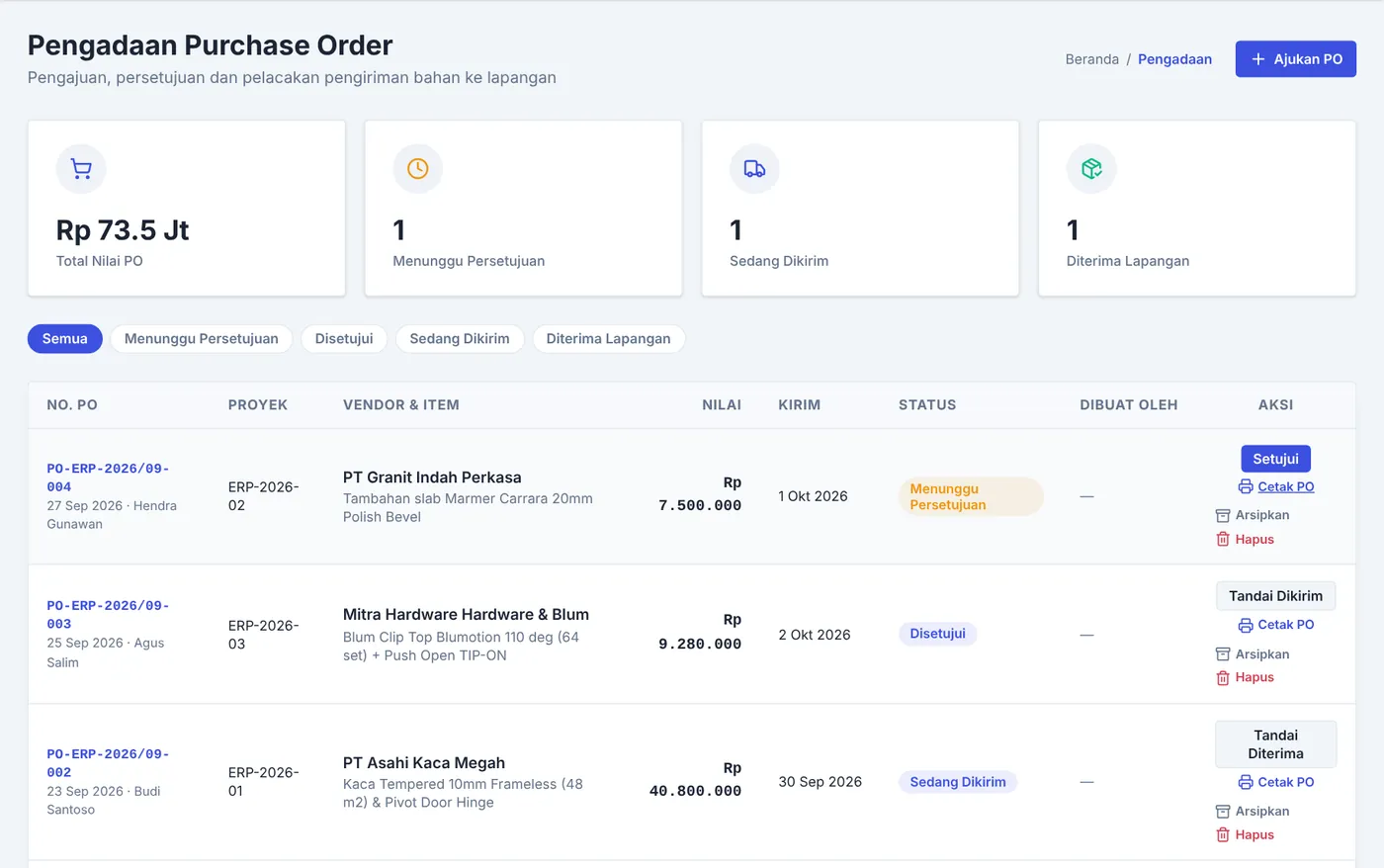Click Hapus for PT Asahi Kaca Megah order
1384x868 pixels.
pyautogui.click(x=1245, y=834)
